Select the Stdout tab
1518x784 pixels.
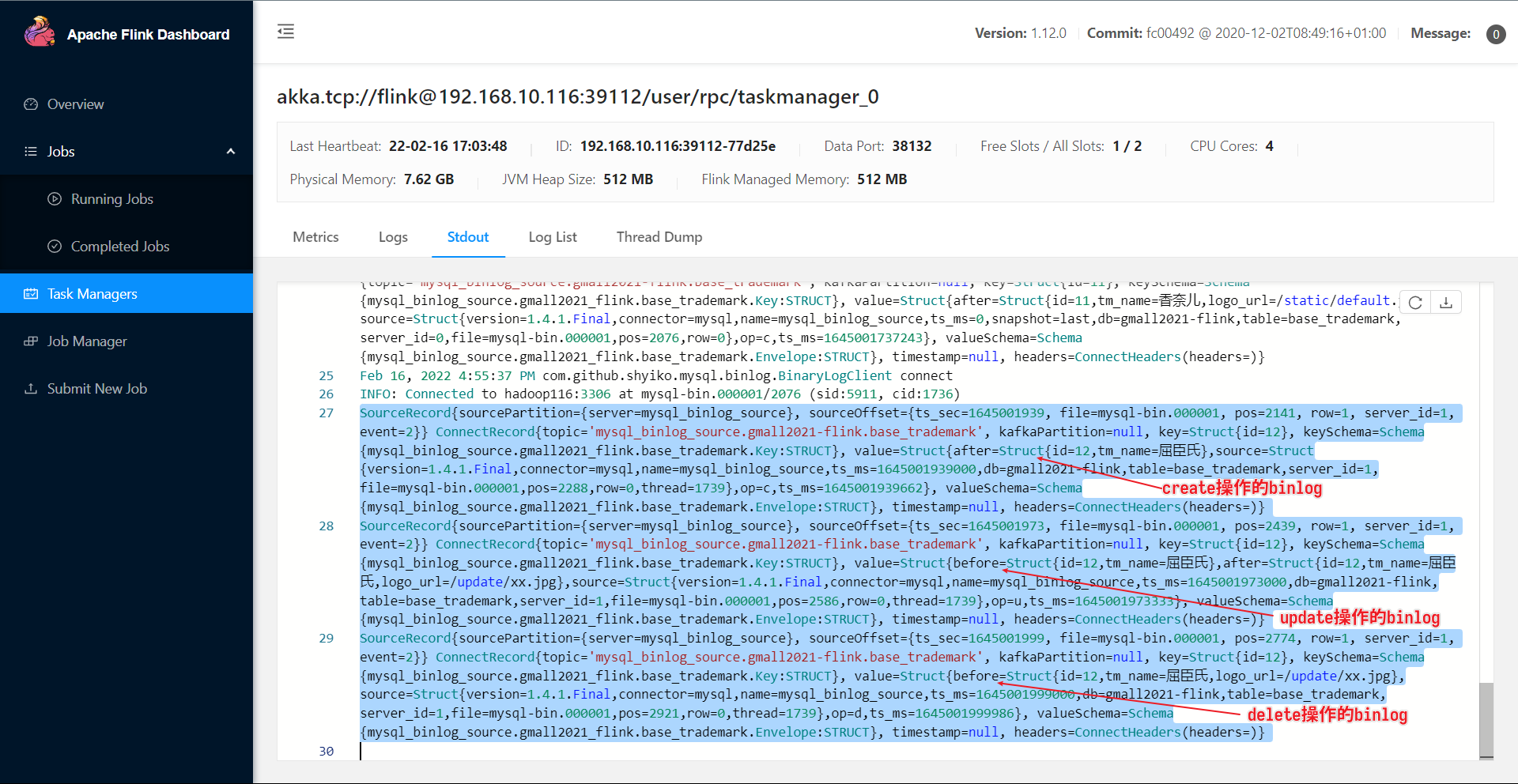point(468,237)
